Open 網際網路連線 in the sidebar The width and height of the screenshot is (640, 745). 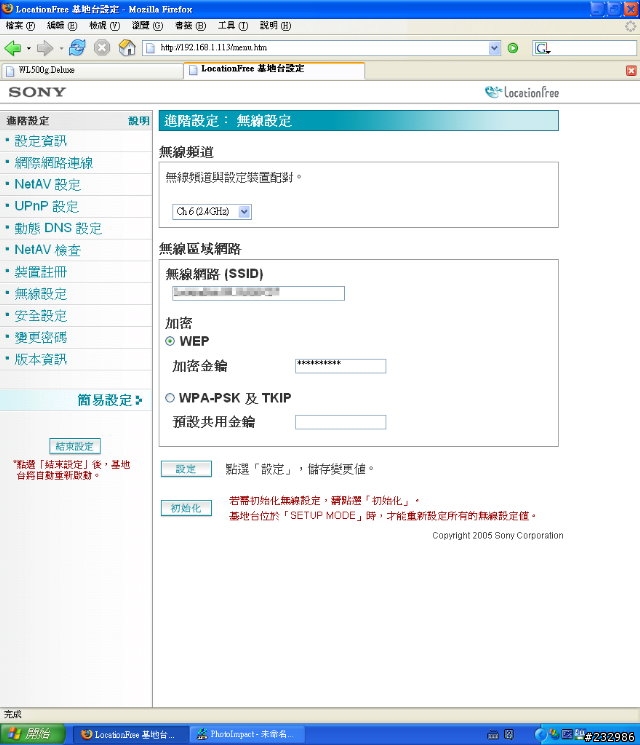(54, 162)
